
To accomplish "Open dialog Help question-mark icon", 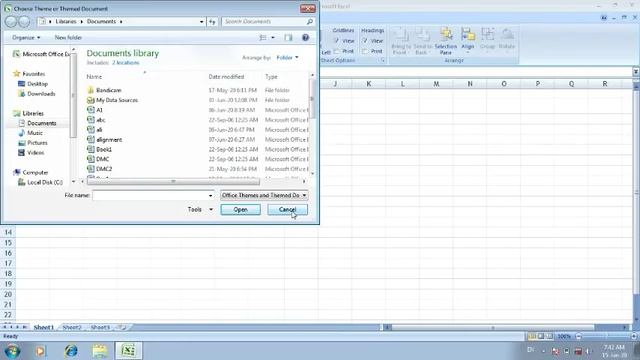I will [x=305, y=38].
